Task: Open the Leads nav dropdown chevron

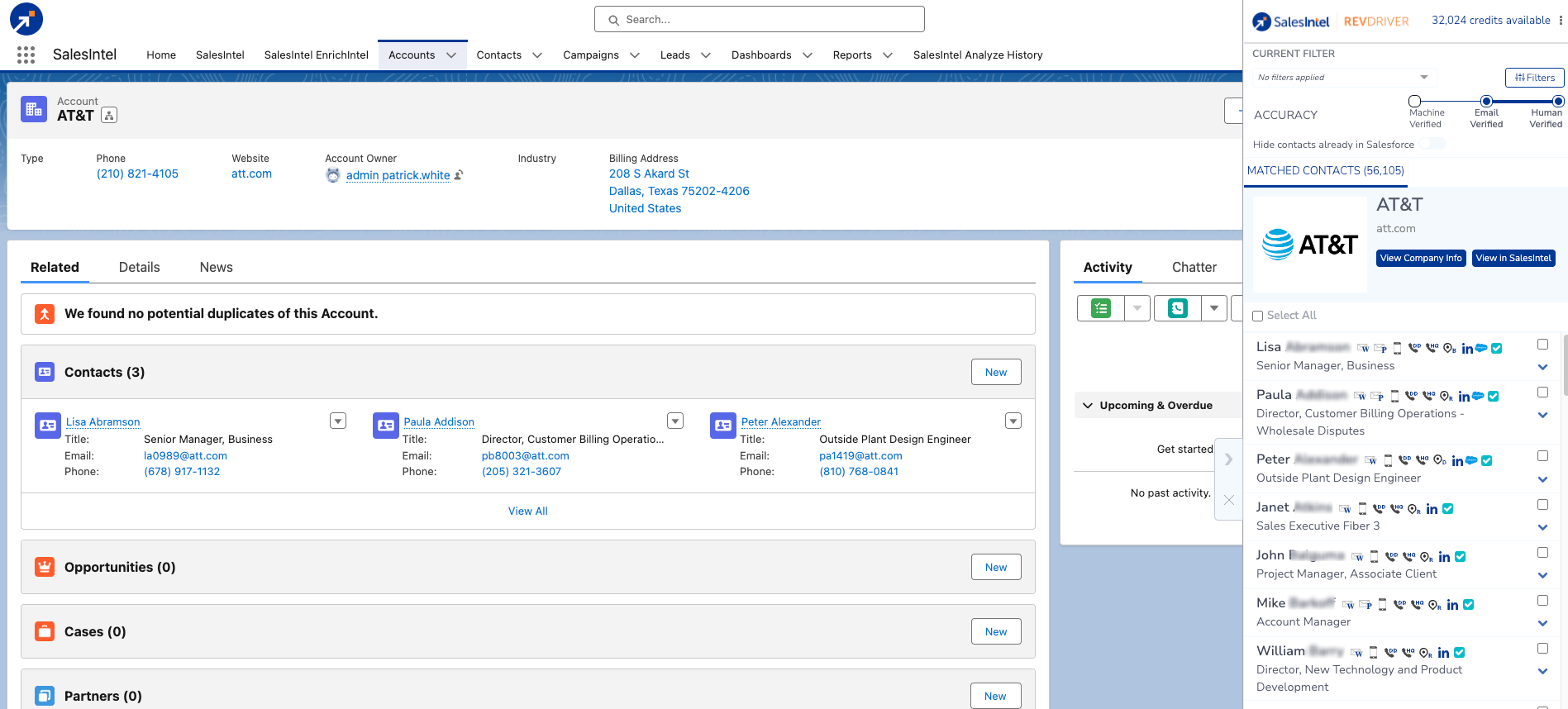Action: 706,55
